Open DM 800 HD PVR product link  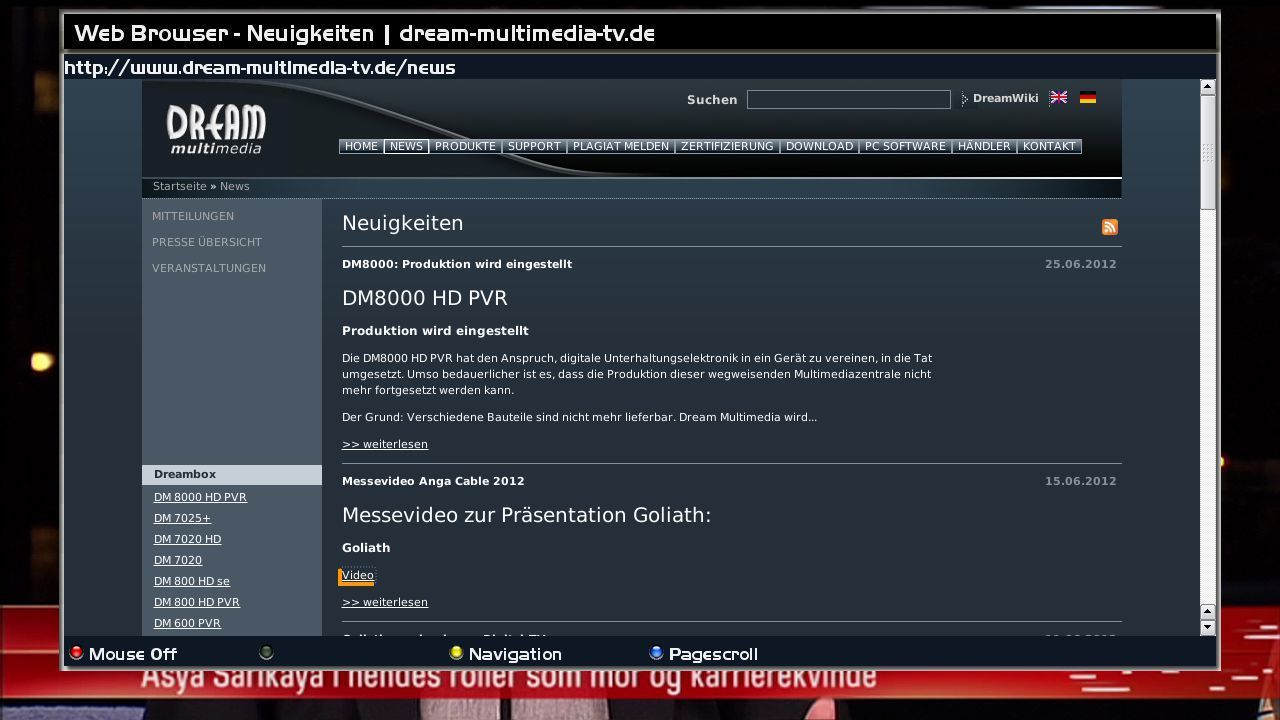(x=197, y=602)
